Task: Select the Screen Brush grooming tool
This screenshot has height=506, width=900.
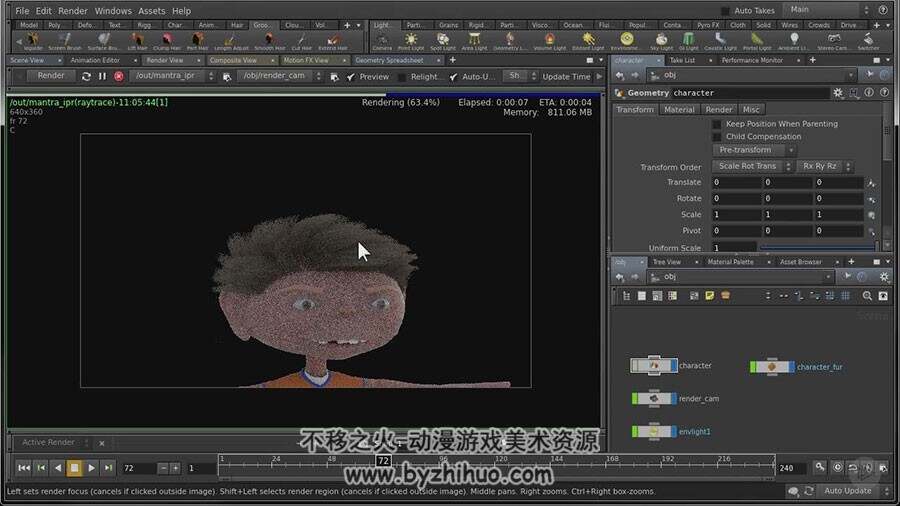Action: 64,41
